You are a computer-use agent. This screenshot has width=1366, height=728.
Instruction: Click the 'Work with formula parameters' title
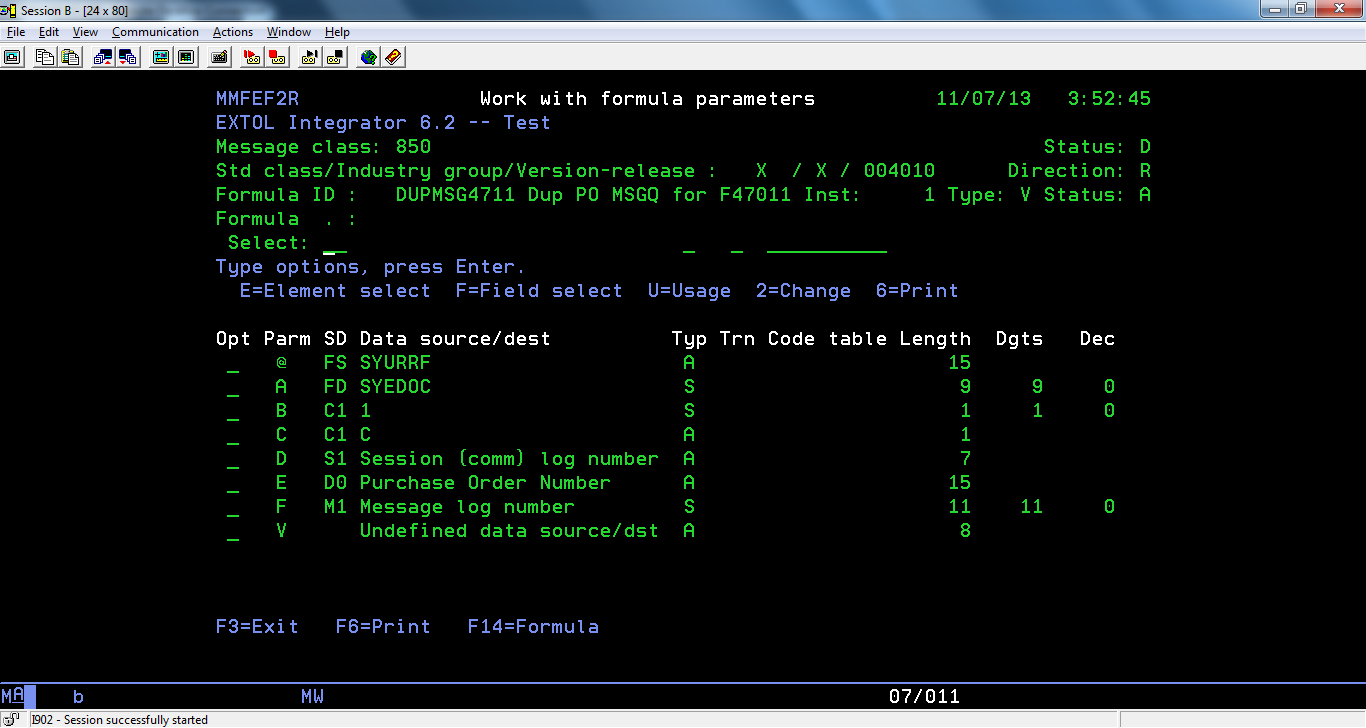click(x=647, y=99)
